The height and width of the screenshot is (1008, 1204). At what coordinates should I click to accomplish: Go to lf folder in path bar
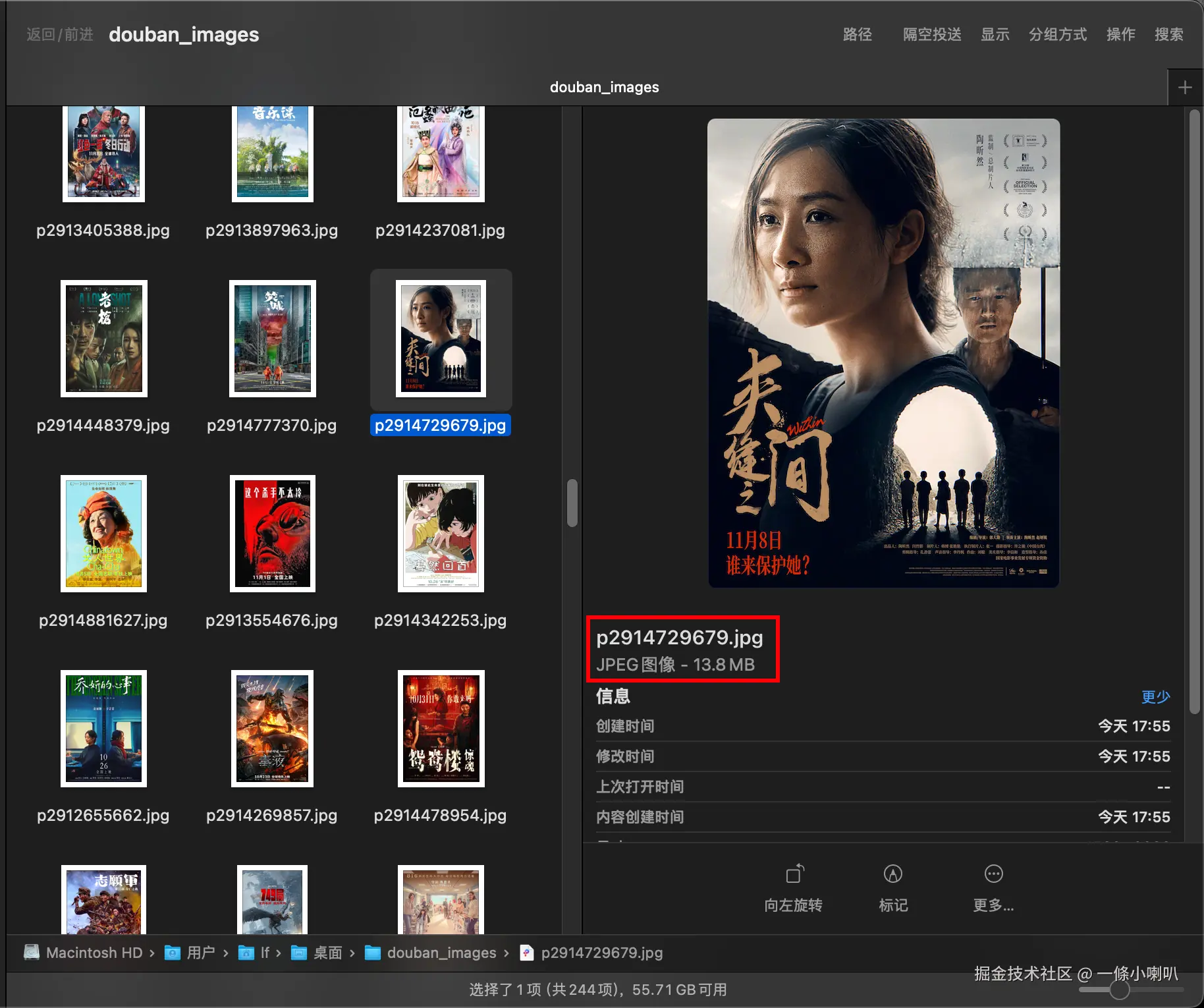tap(254, 953)
